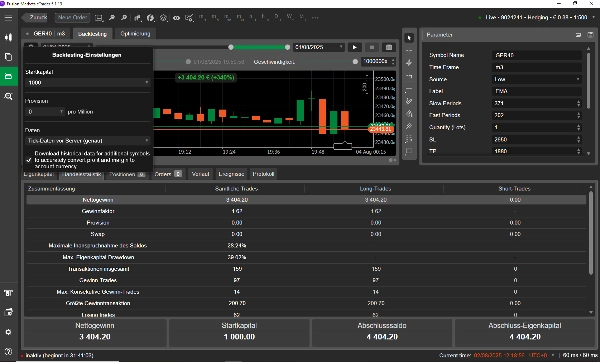Open the Eigenkapital results tab
This screenshot has width=600, height=362.
coord(39,174)
